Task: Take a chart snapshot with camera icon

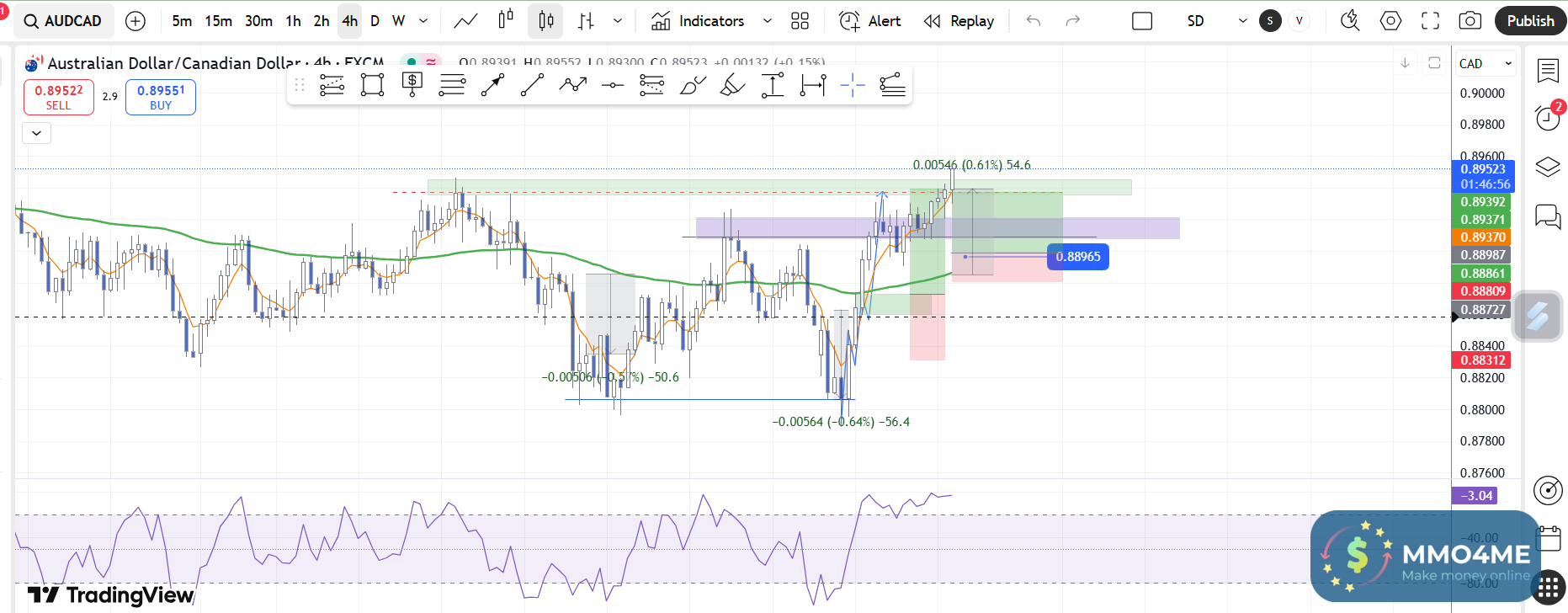Action: coord(1470,21)
